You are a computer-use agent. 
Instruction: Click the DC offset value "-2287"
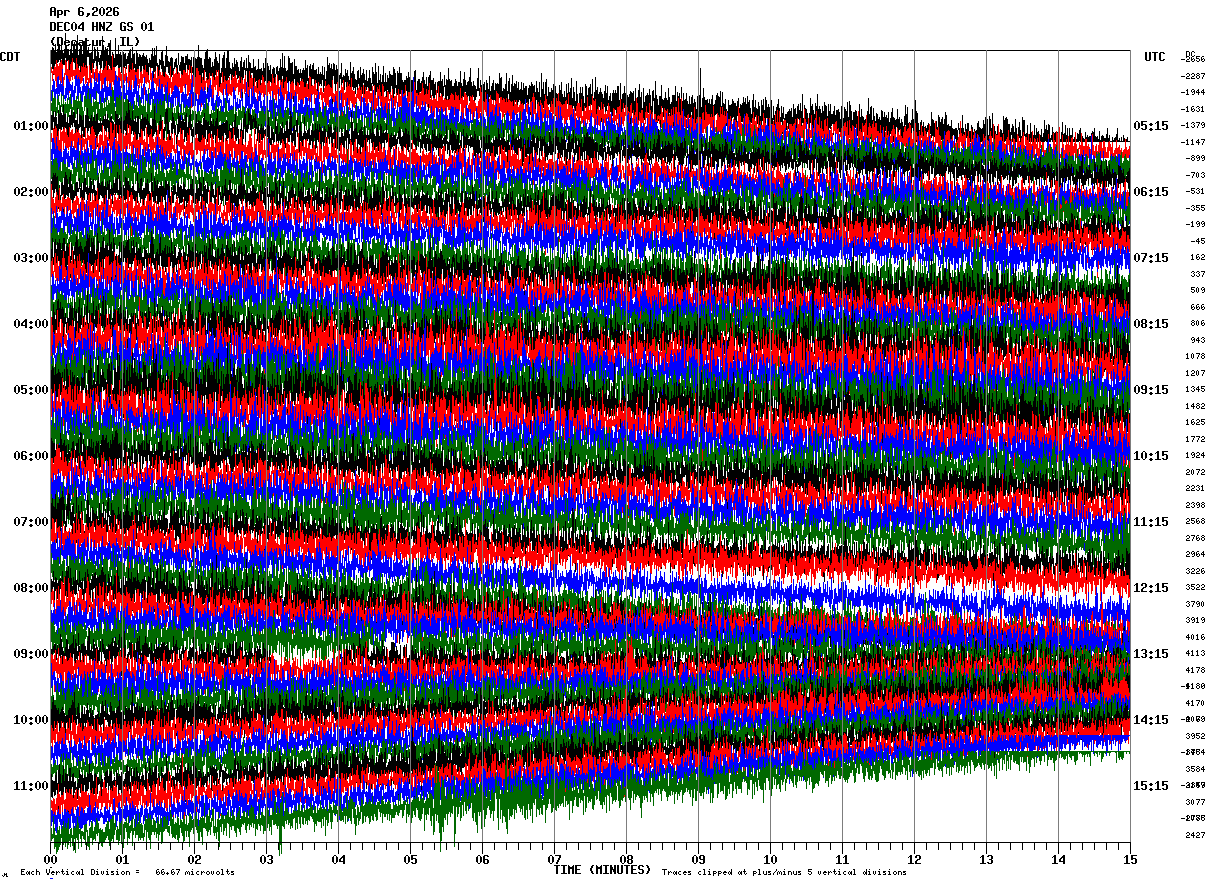1193,76
